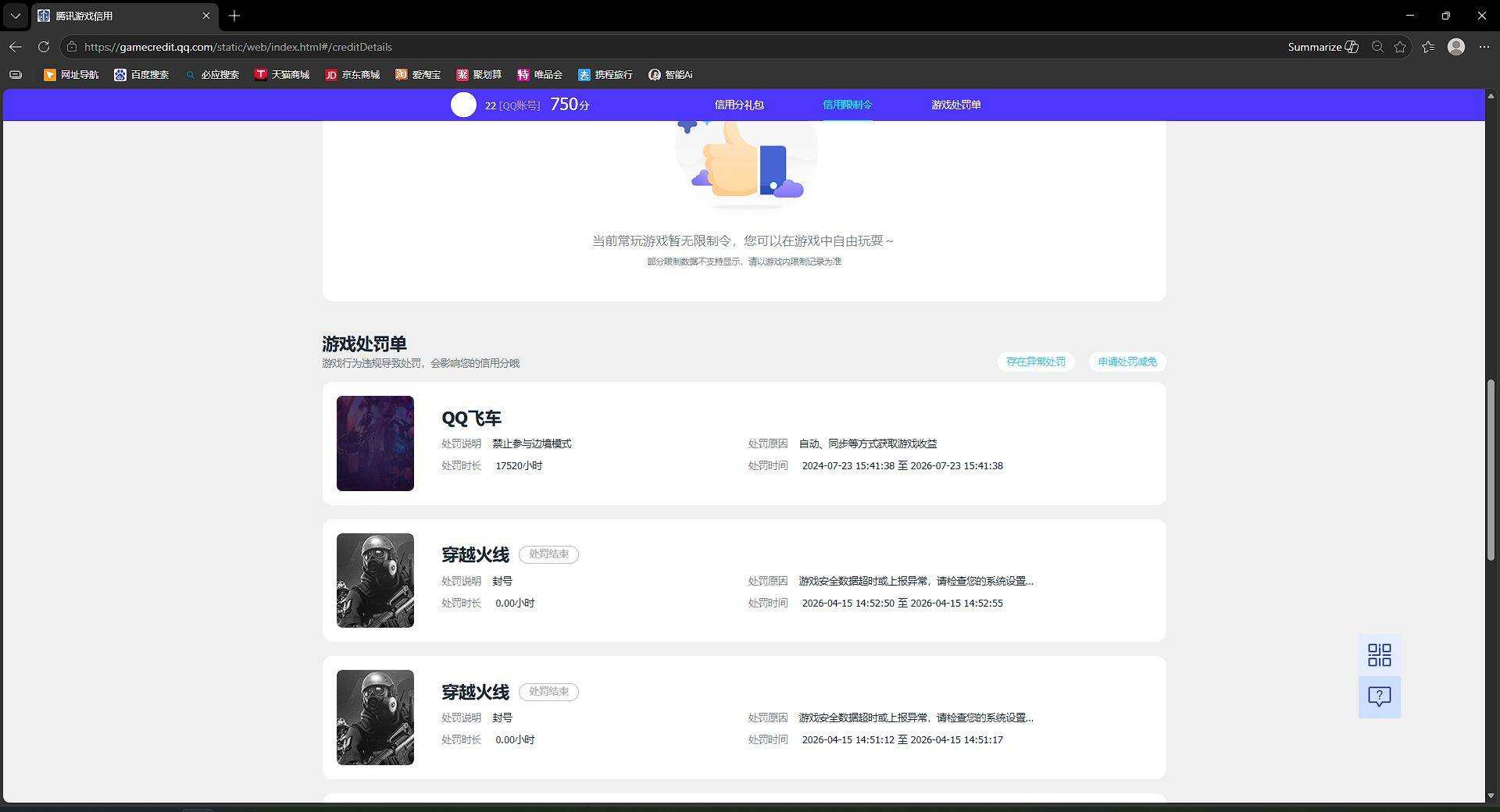Screen dimensions: 1500x812
Task: Open the 天猫商城 bookmark
Action: tap(282, 75)
